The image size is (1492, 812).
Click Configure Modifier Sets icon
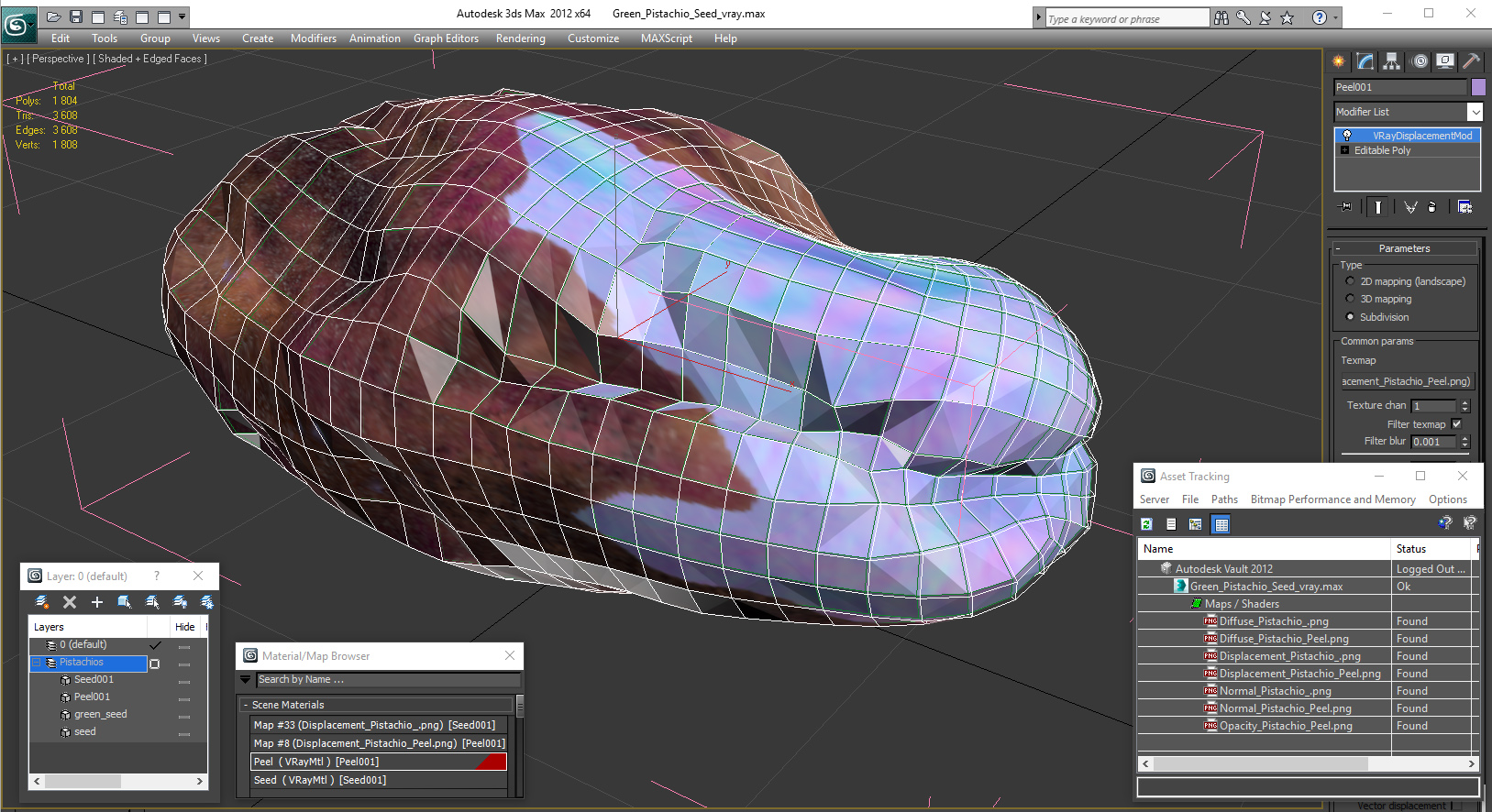1464,207
